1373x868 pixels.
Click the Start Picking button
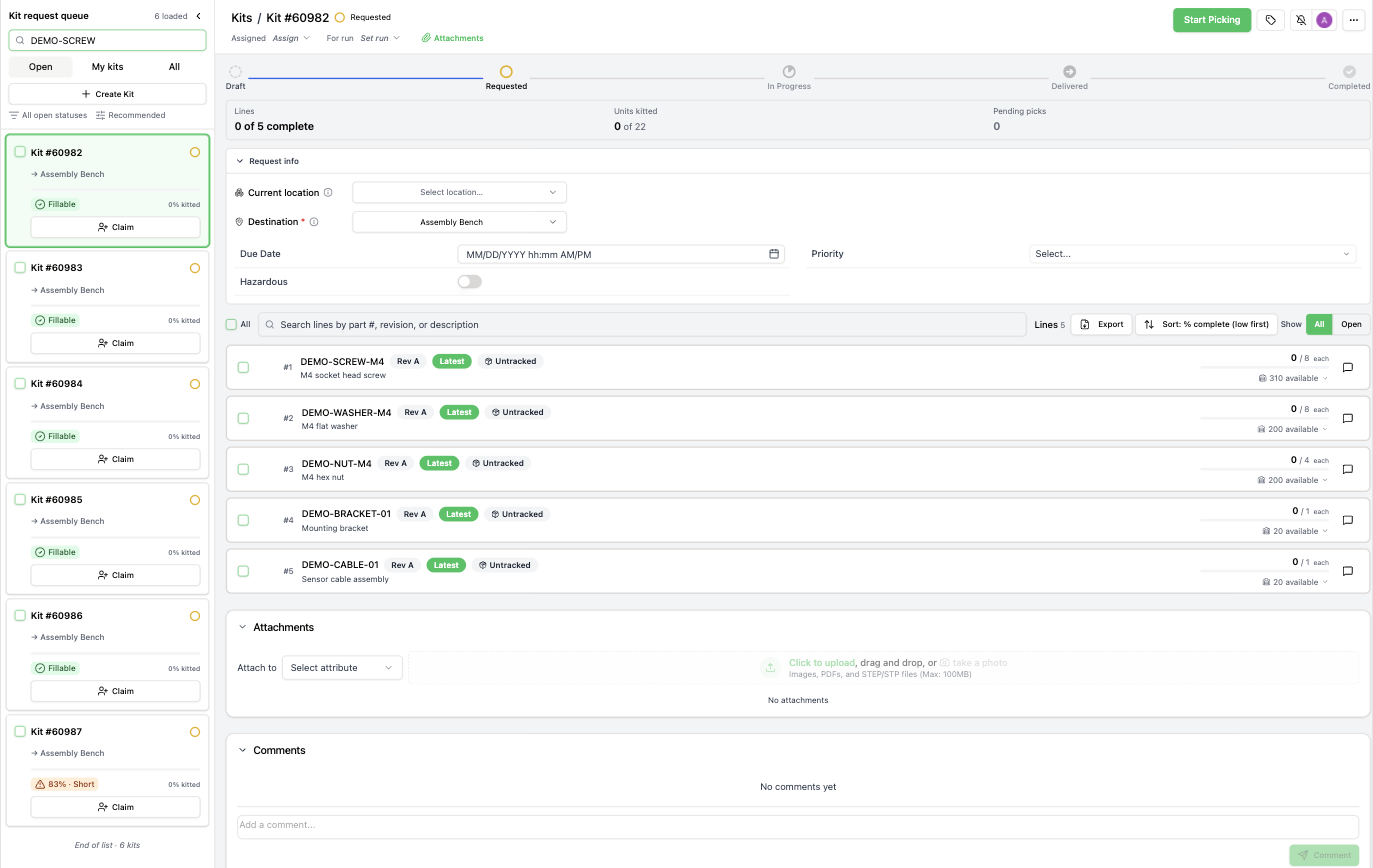point(1211,20)
